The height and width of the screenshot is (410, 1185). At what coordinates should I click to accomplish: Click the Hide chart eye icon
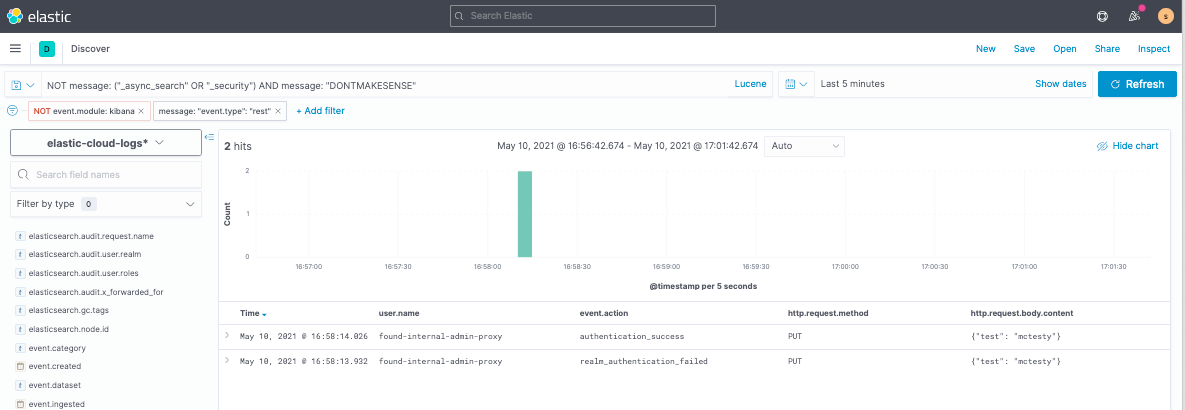coord(1102,146)
